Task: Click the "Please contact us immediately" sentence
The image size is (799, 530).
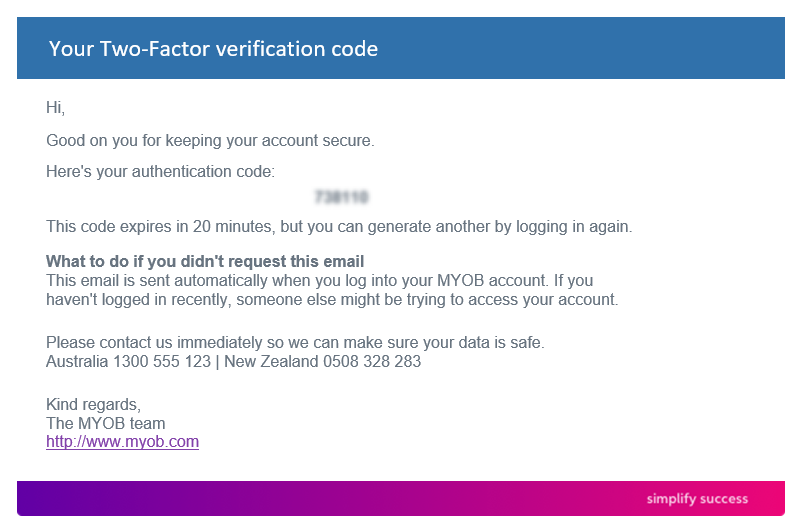Action: [x=295, y=343]
